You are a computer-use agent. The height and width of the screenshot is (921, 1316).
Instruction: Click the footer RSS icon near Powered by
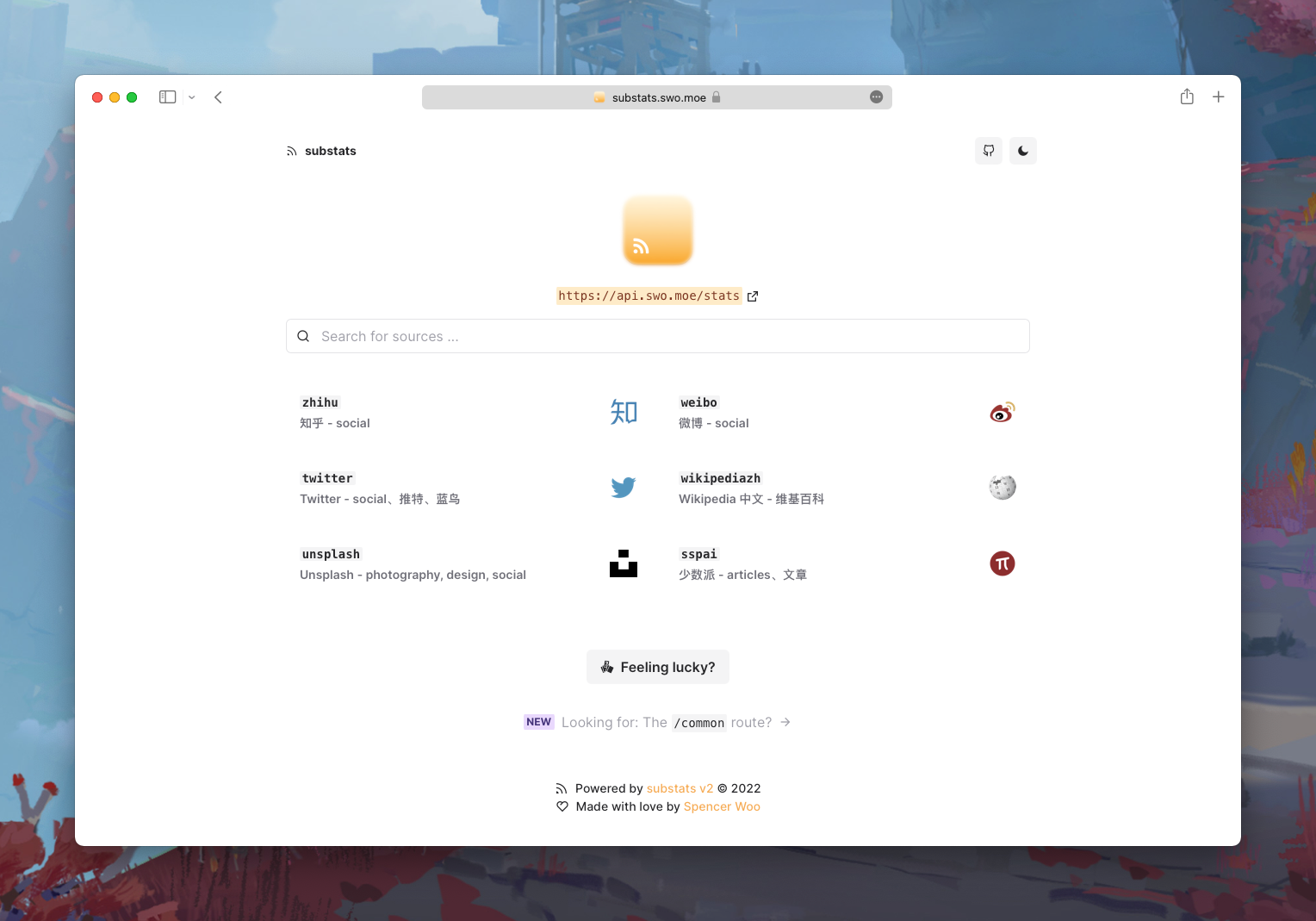[562, 788]
